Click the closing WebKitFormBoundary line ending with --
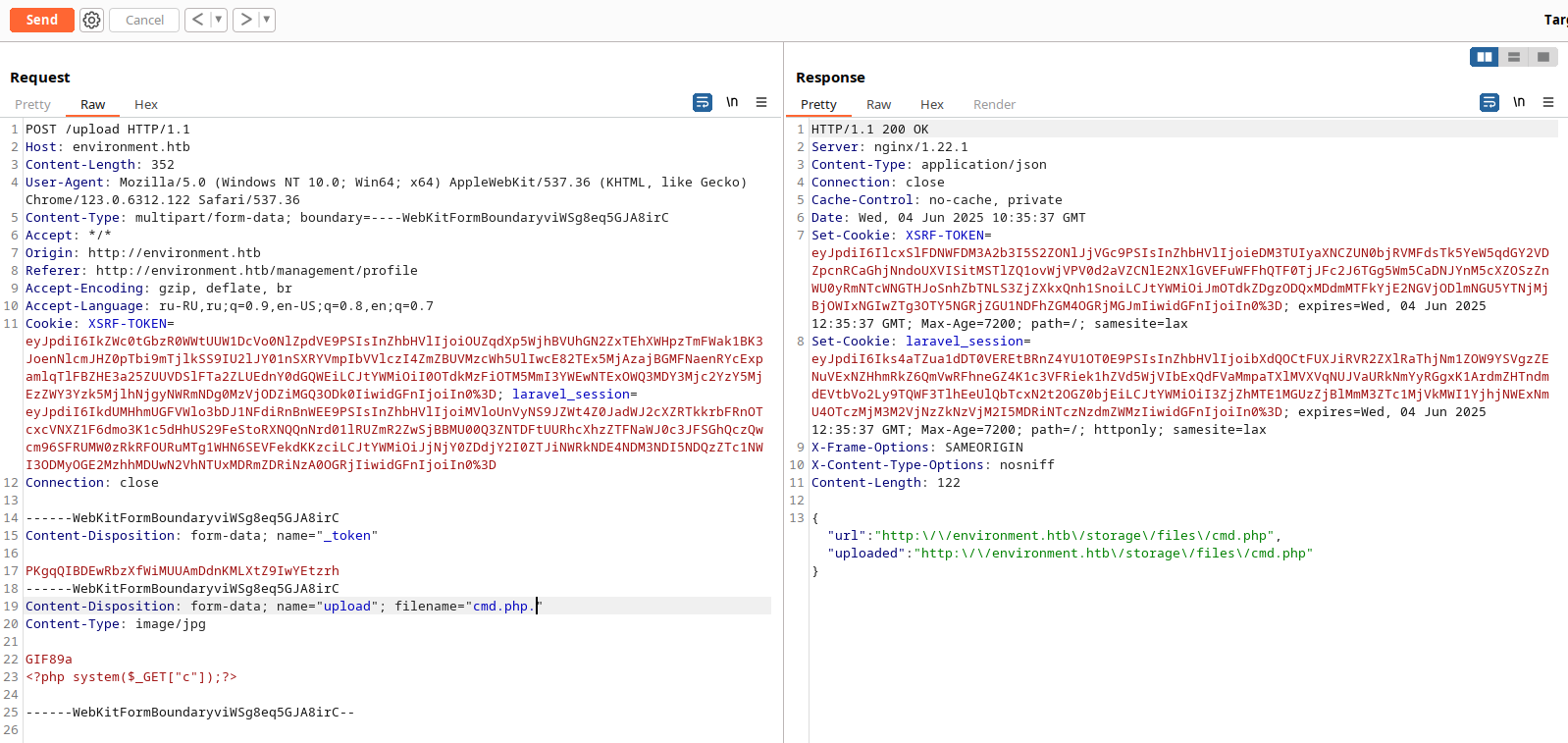Image resolution: width=1568 pixels, height=743 pixels. pyautogui.click(x=190, y=713)
